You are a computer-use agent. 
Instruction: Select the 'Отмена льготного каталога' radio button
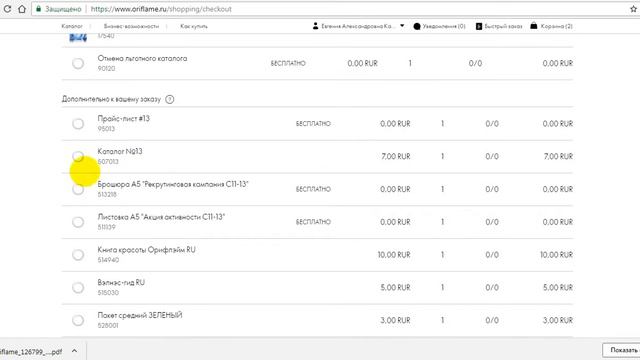(78, 63)
